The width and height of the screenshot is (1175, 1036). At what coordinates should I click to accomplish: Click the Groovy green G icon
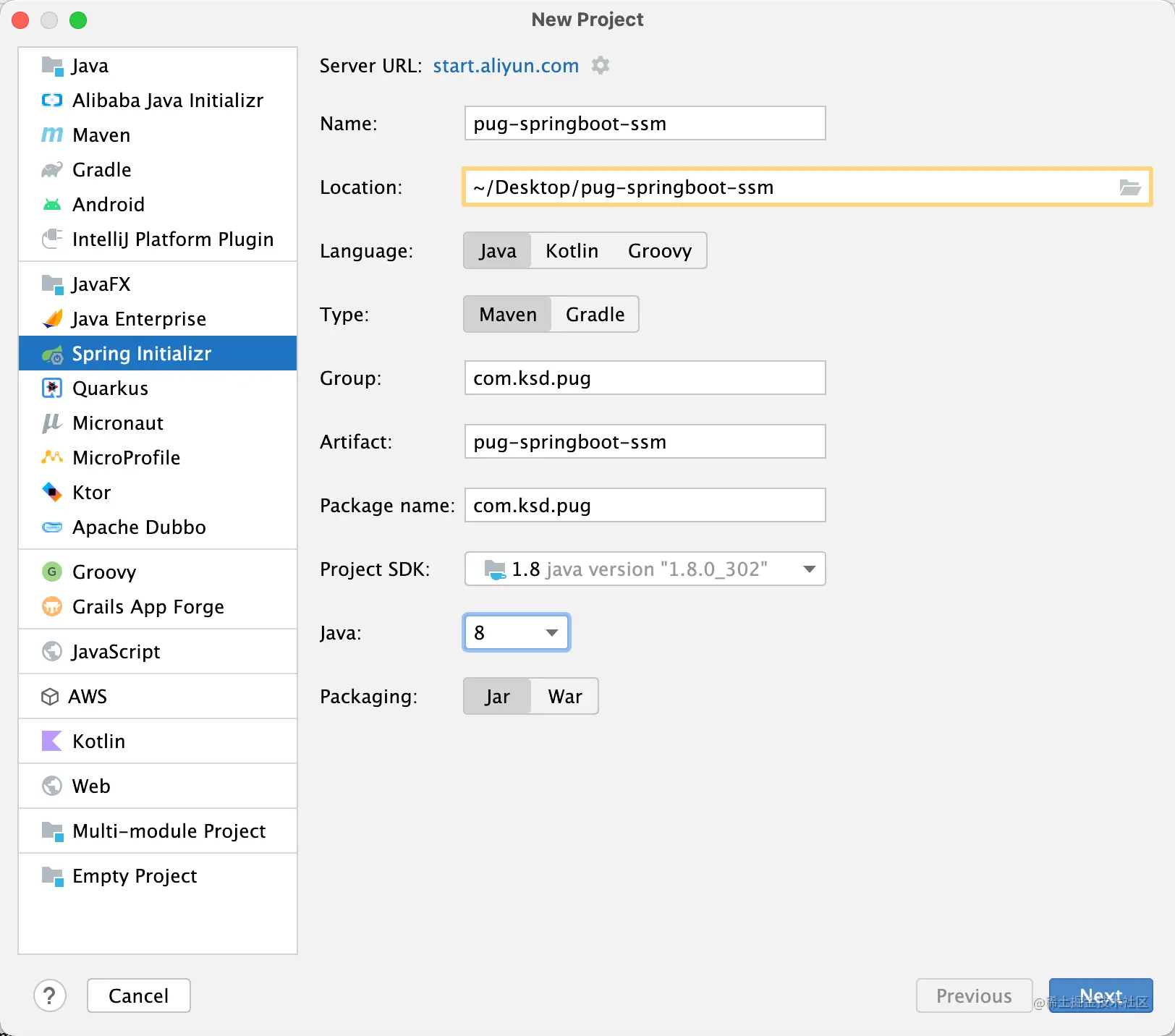coord(52,572)
